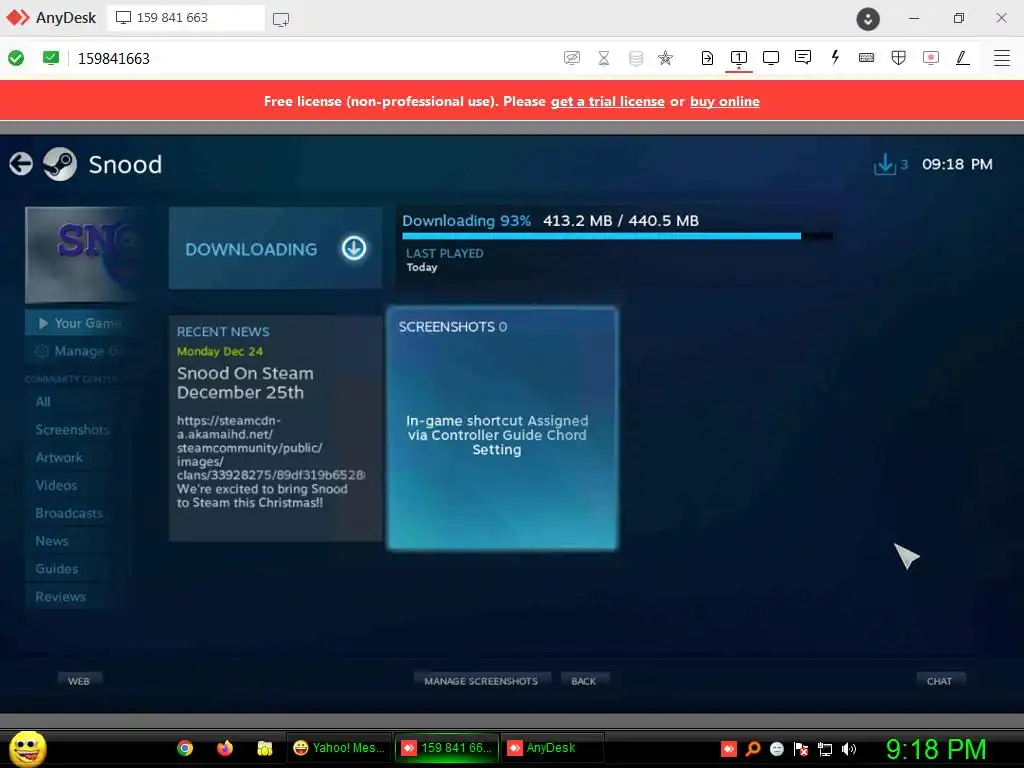Open the AnyDesk chat bubble icon

click(803, 58)
